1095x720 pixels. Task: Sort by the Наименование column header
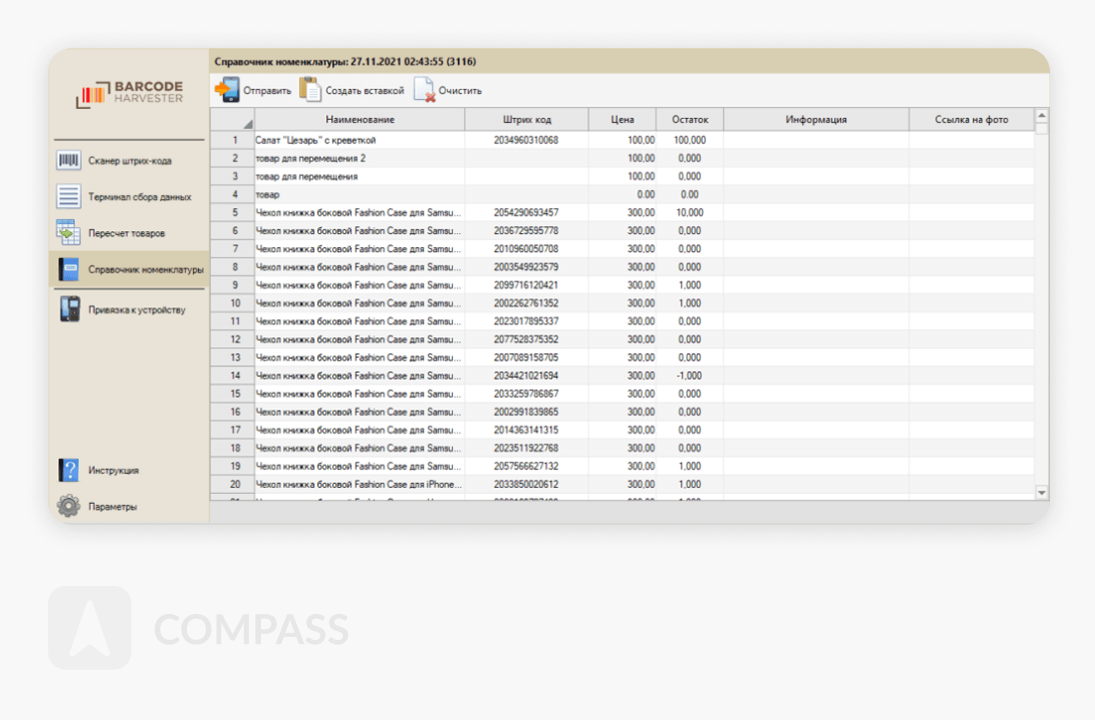tap(360, 120)
